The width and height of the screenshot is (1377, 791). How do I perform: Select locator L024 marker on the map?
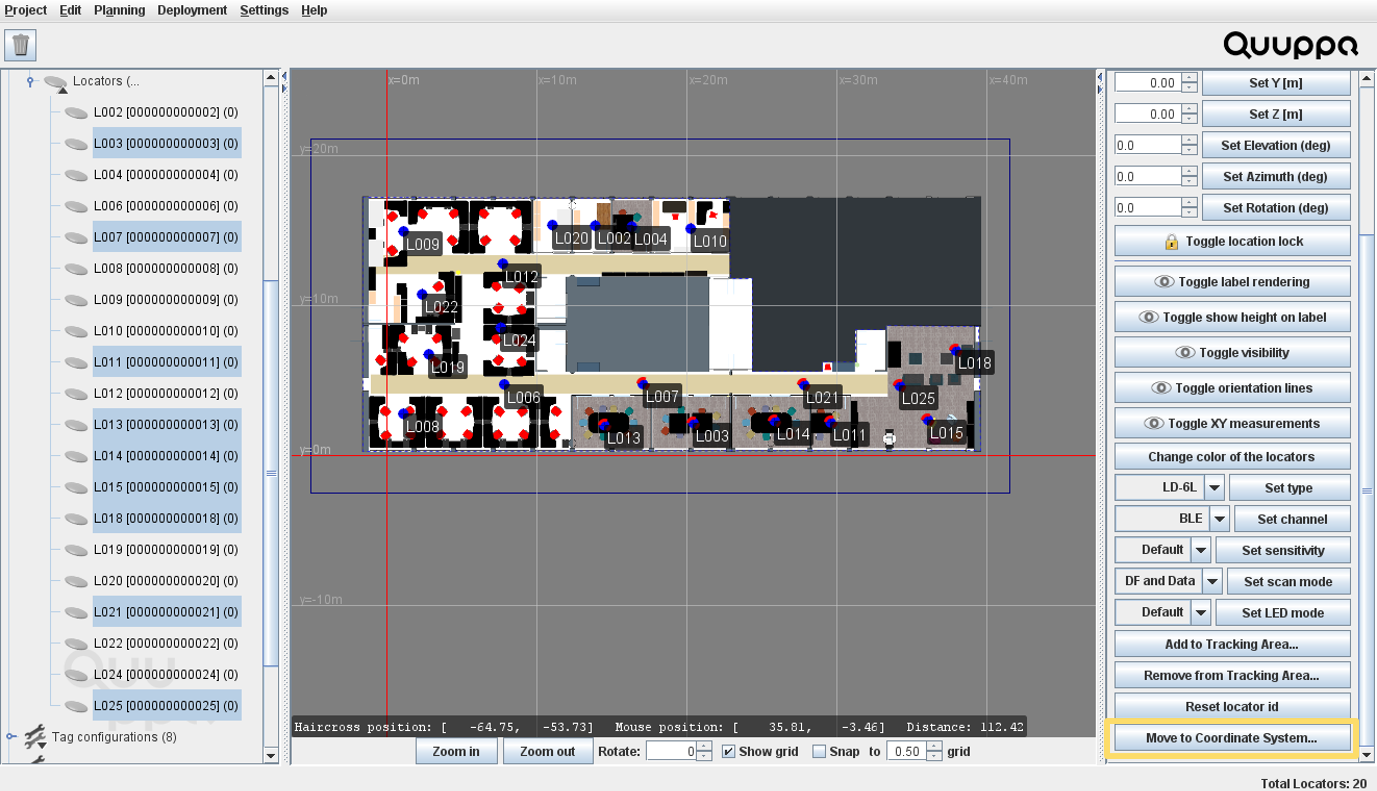(500, 328)
